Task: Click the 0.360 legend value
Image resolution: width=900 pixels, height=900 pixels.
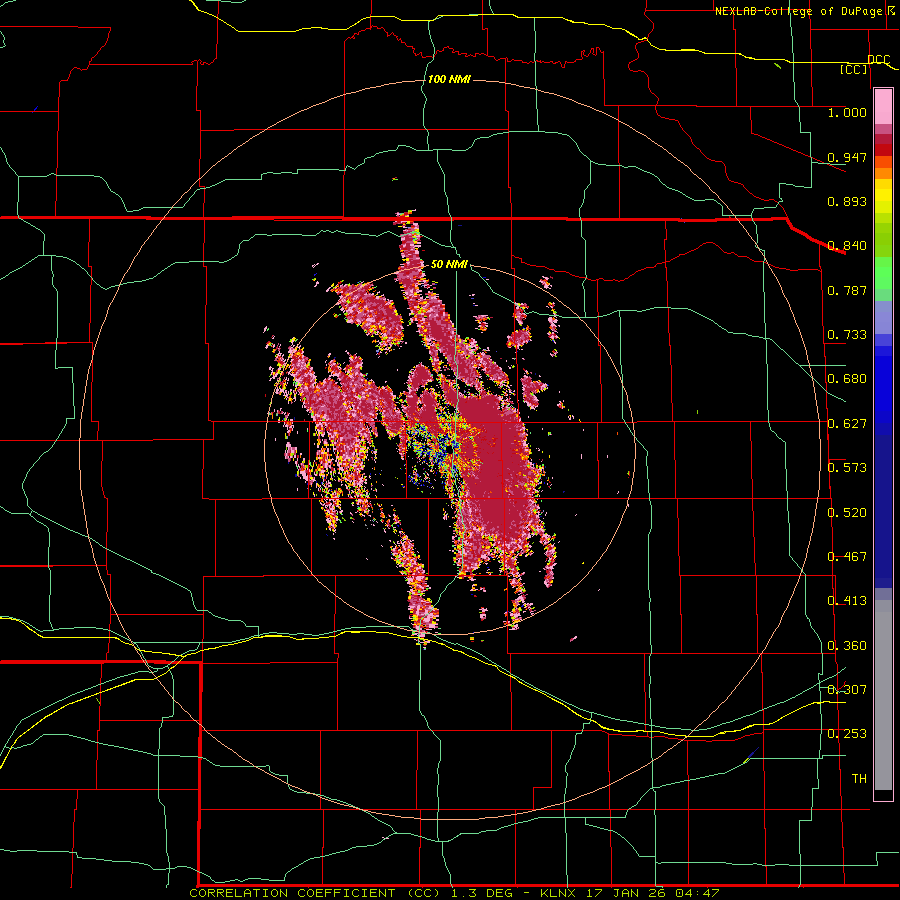Action: (847, 646)
